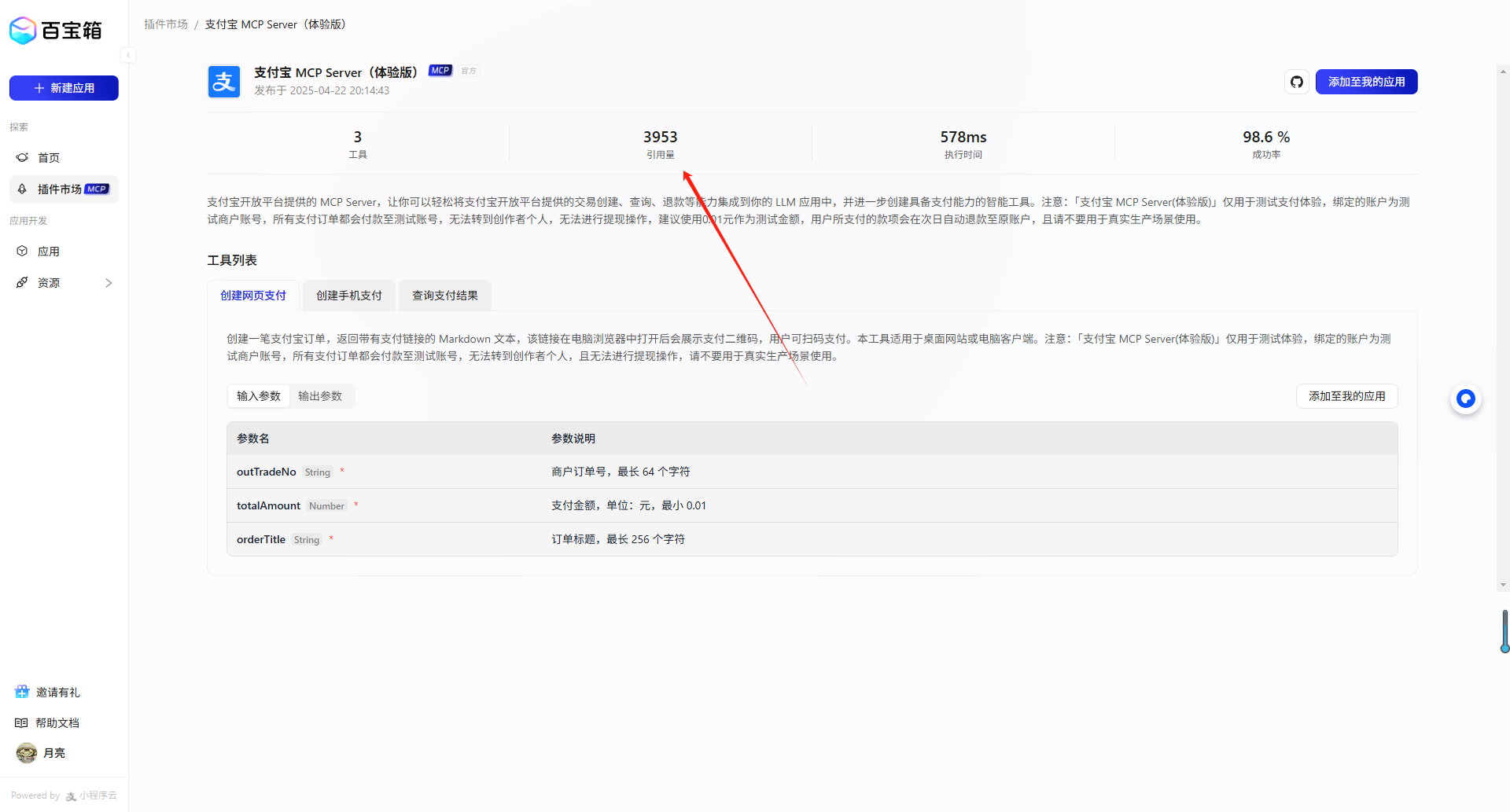Viewport: 1510px width, 812px height.
Task: Click the blue 添加至我的应用 button
Action: pyautogui.click(x=1367, y=82)
